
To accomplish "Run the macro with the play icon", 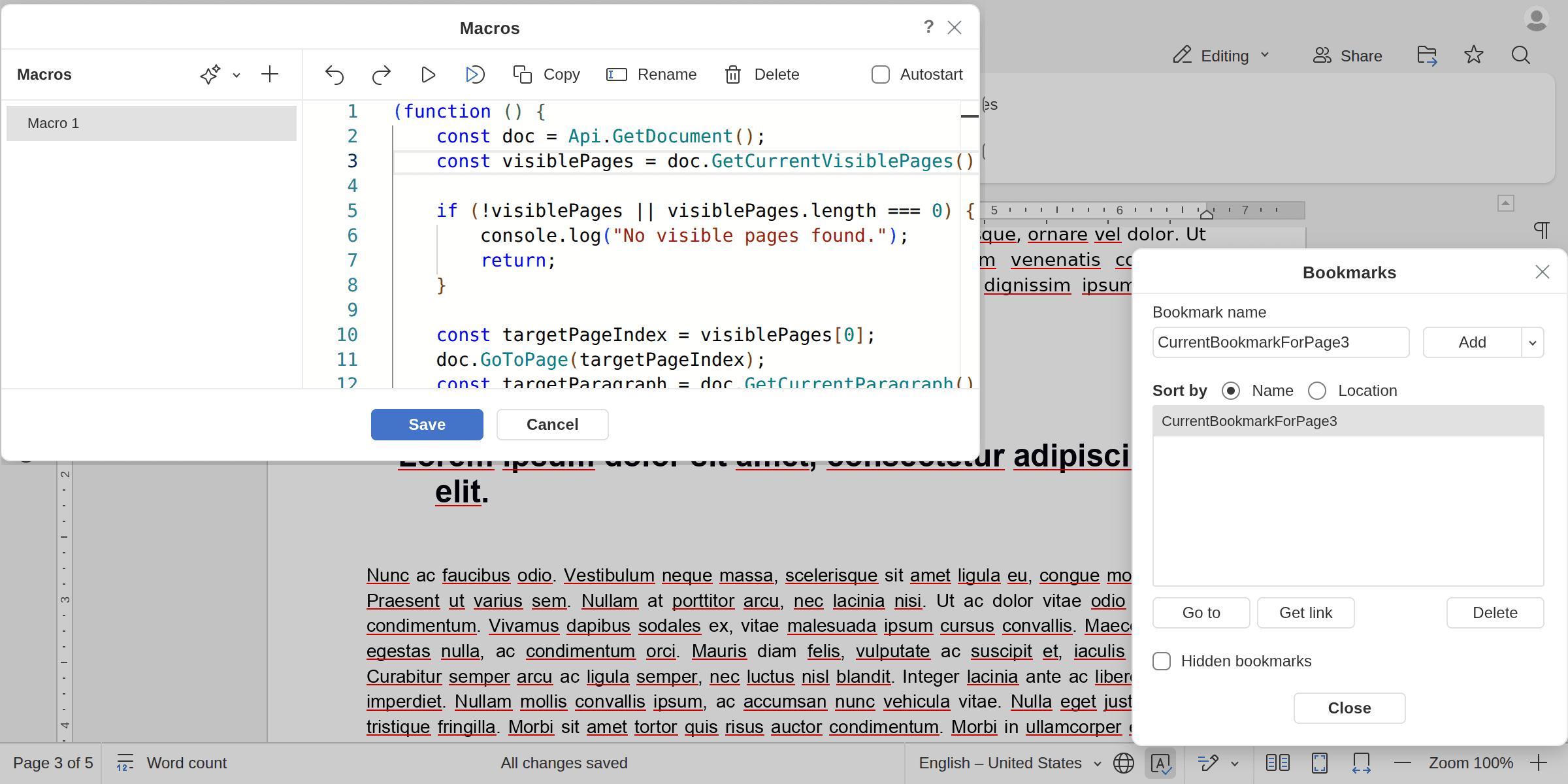I will click(428, 74).
